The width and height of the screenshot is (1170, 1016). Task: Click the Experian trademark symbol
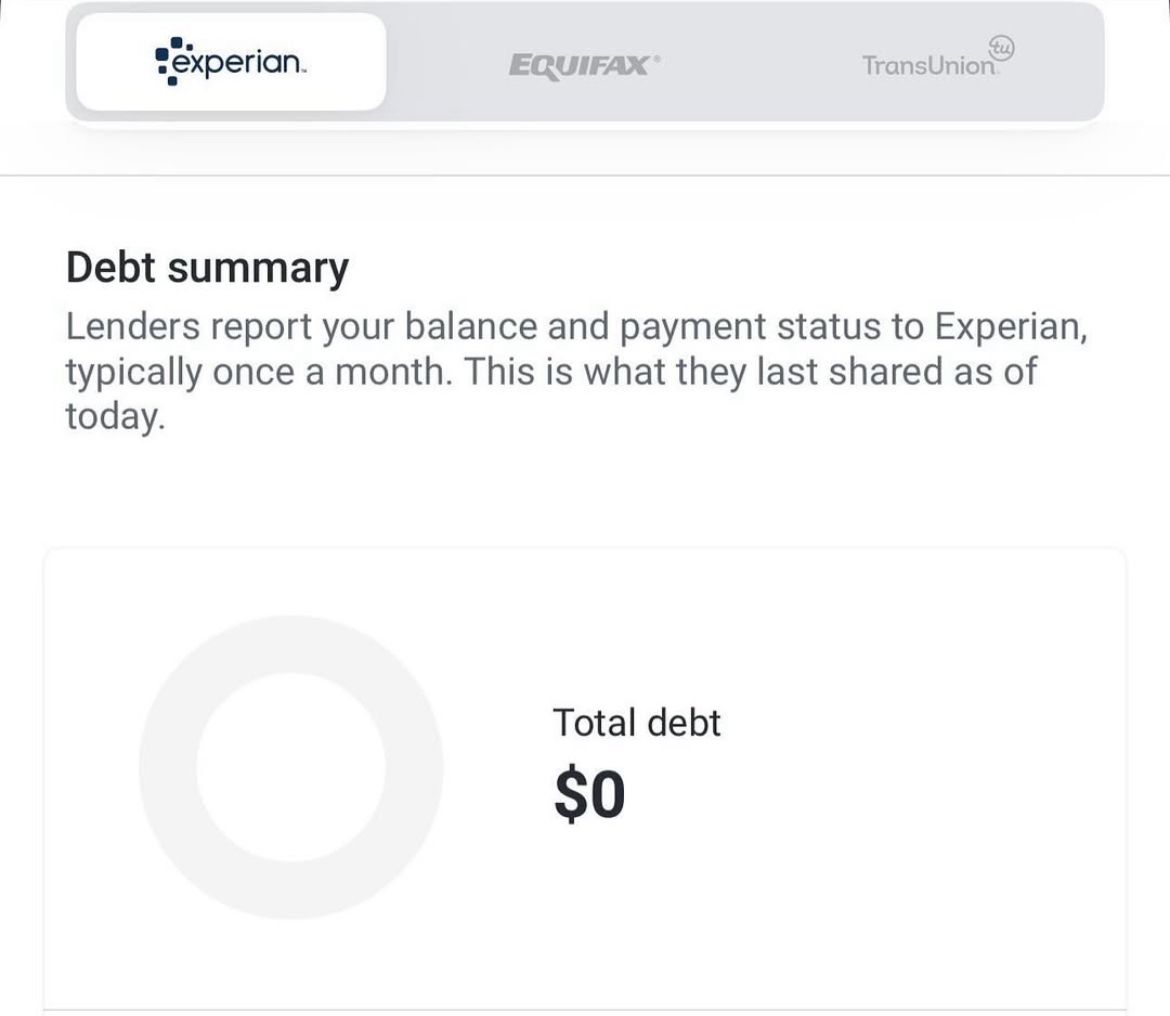point(301,68)
